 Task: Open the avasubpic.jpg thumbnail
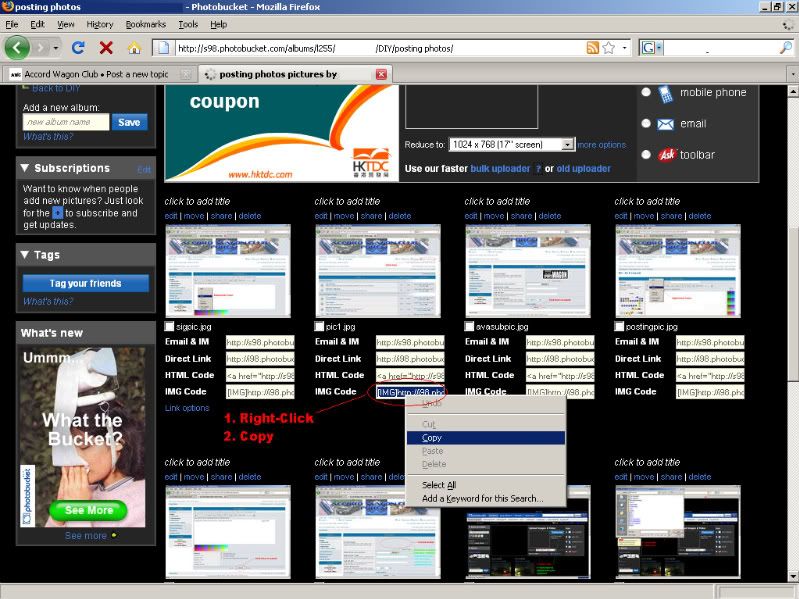(x=528, y=270)
